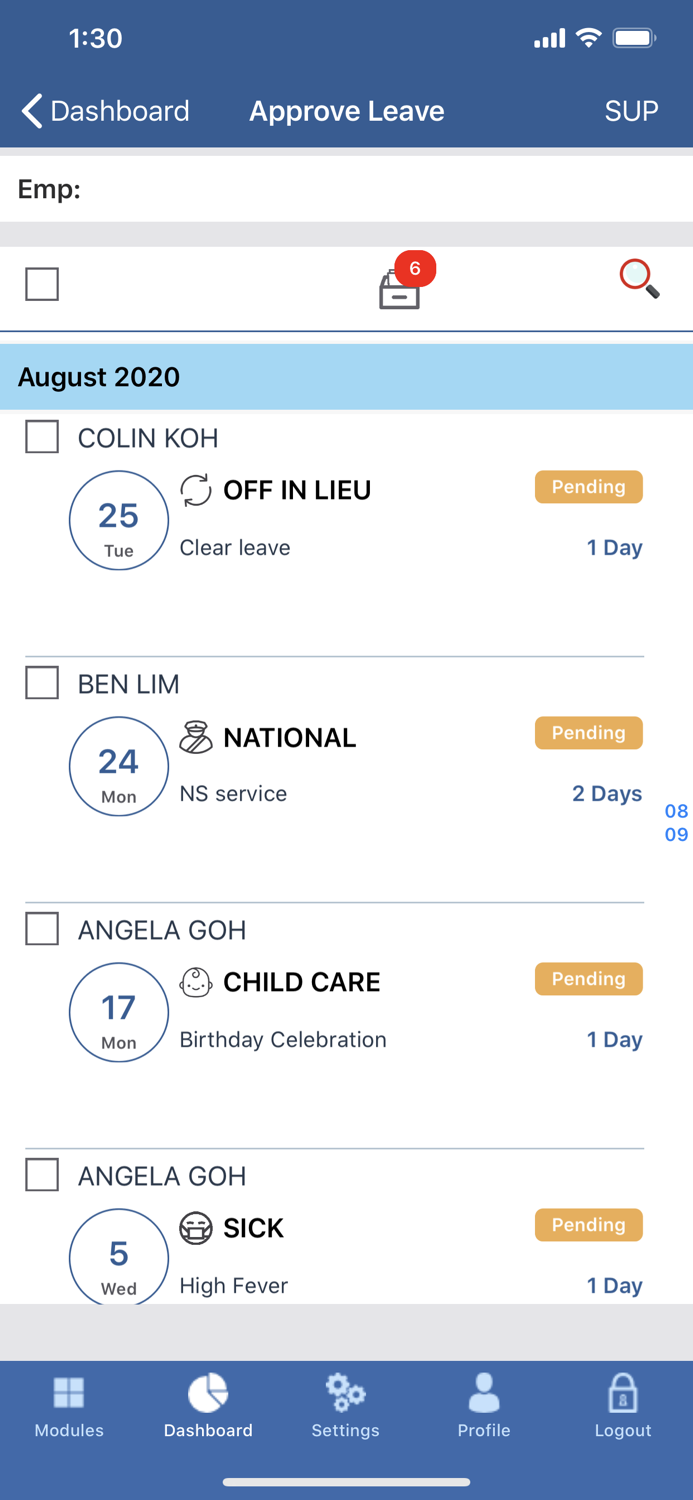The image size is (693, 1500).
Task: Open the Dashboard pie chart tab
Action: [208, 1405]
